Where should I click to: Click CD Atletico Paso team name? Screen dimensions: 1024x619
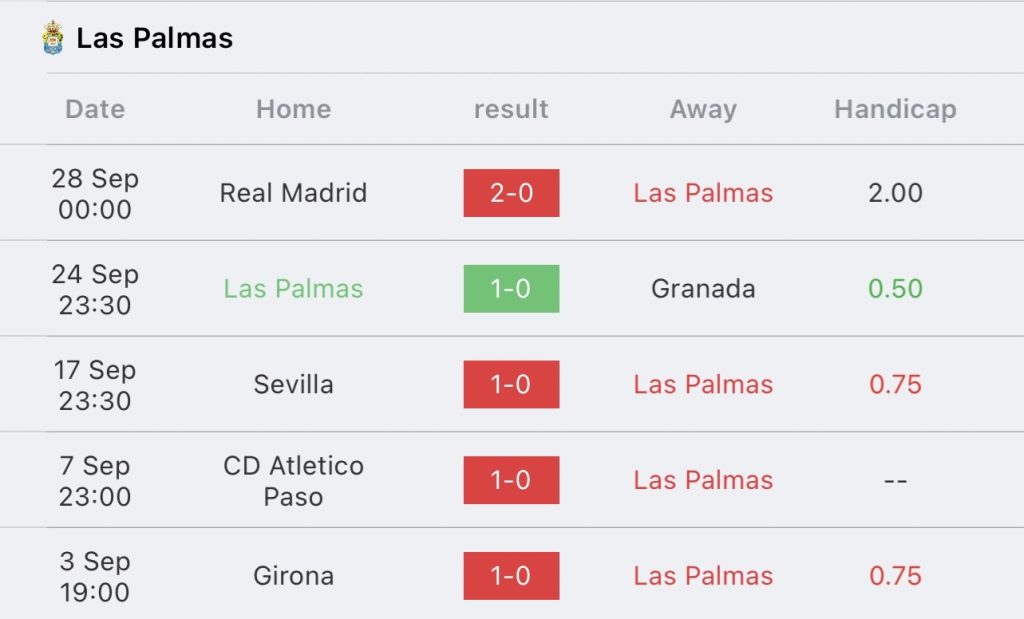[x=293, y=481]
